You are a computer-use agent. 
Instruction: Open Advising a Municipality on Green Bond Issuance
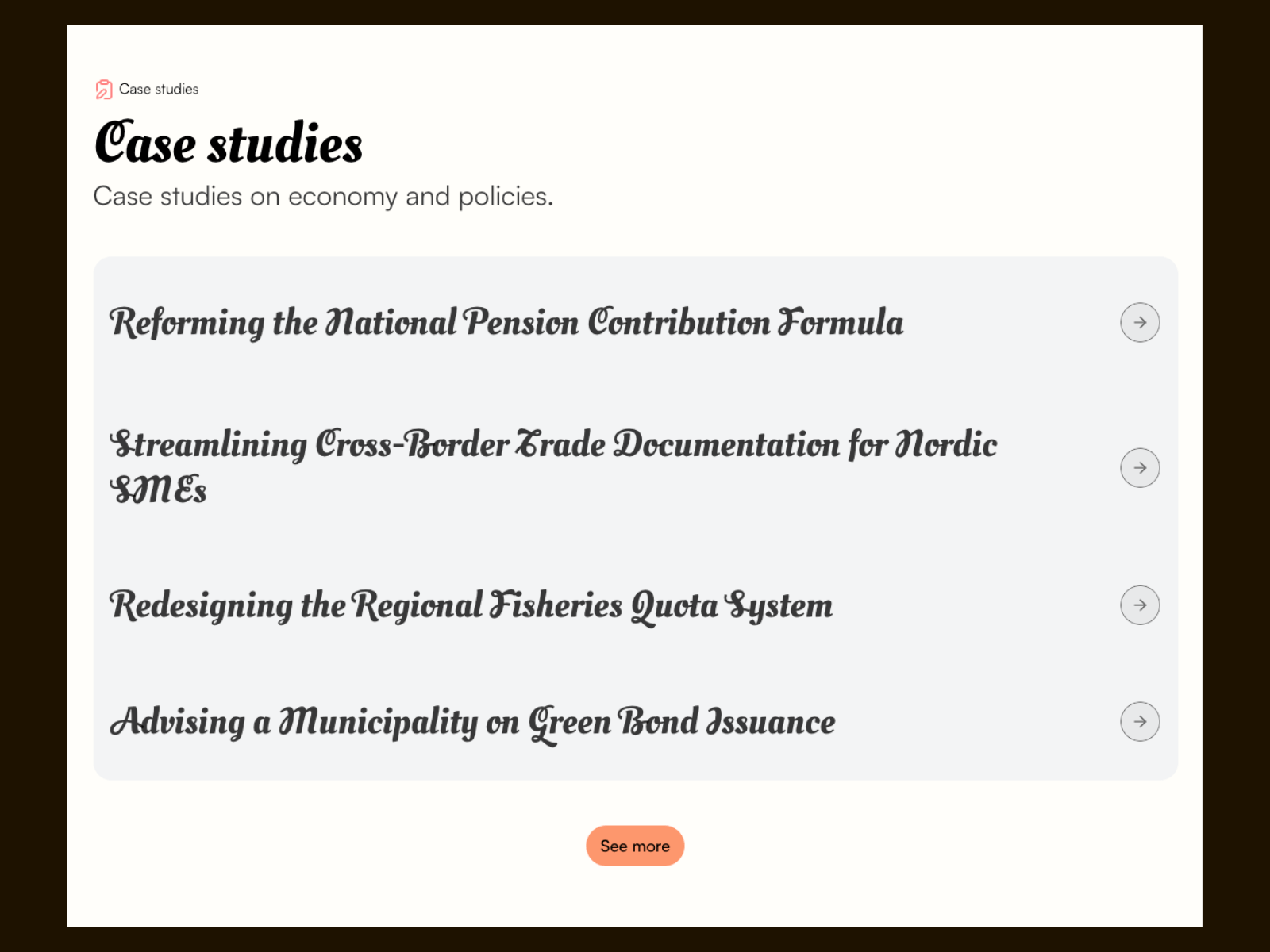pos(472,723)
